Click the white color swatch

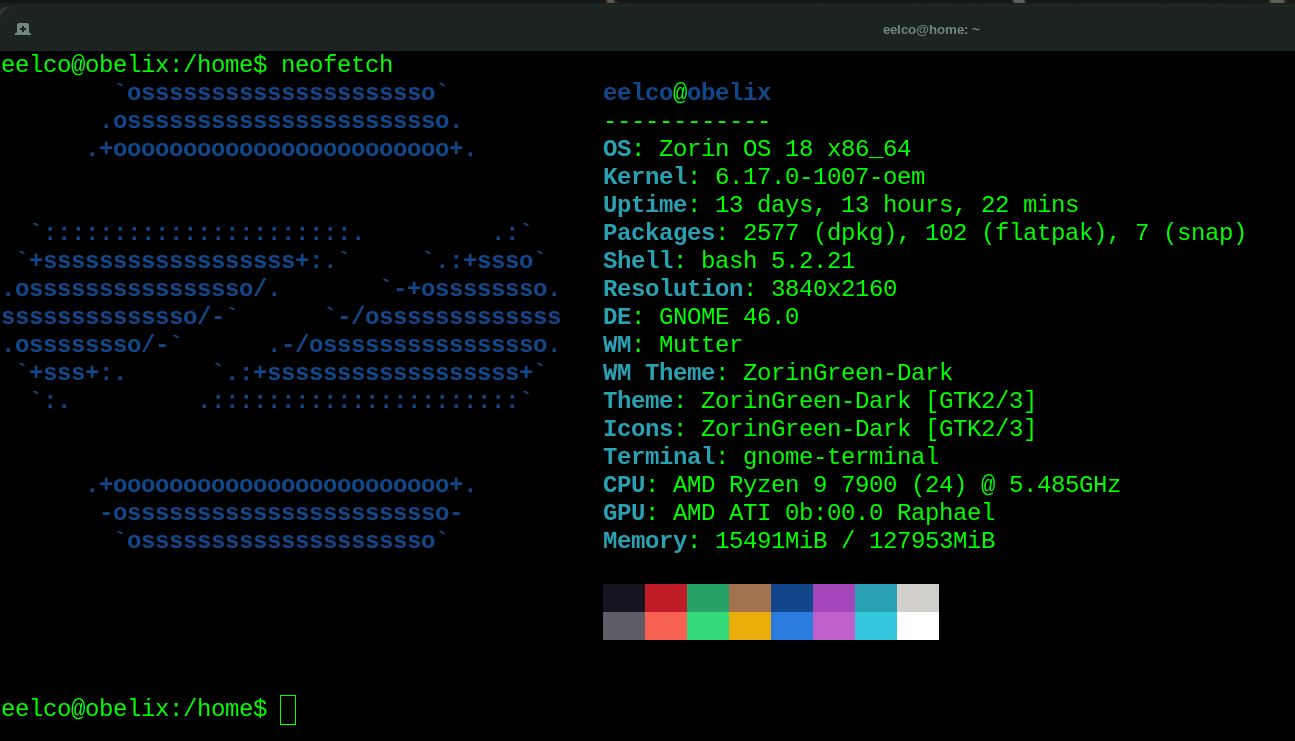(917, 624)
